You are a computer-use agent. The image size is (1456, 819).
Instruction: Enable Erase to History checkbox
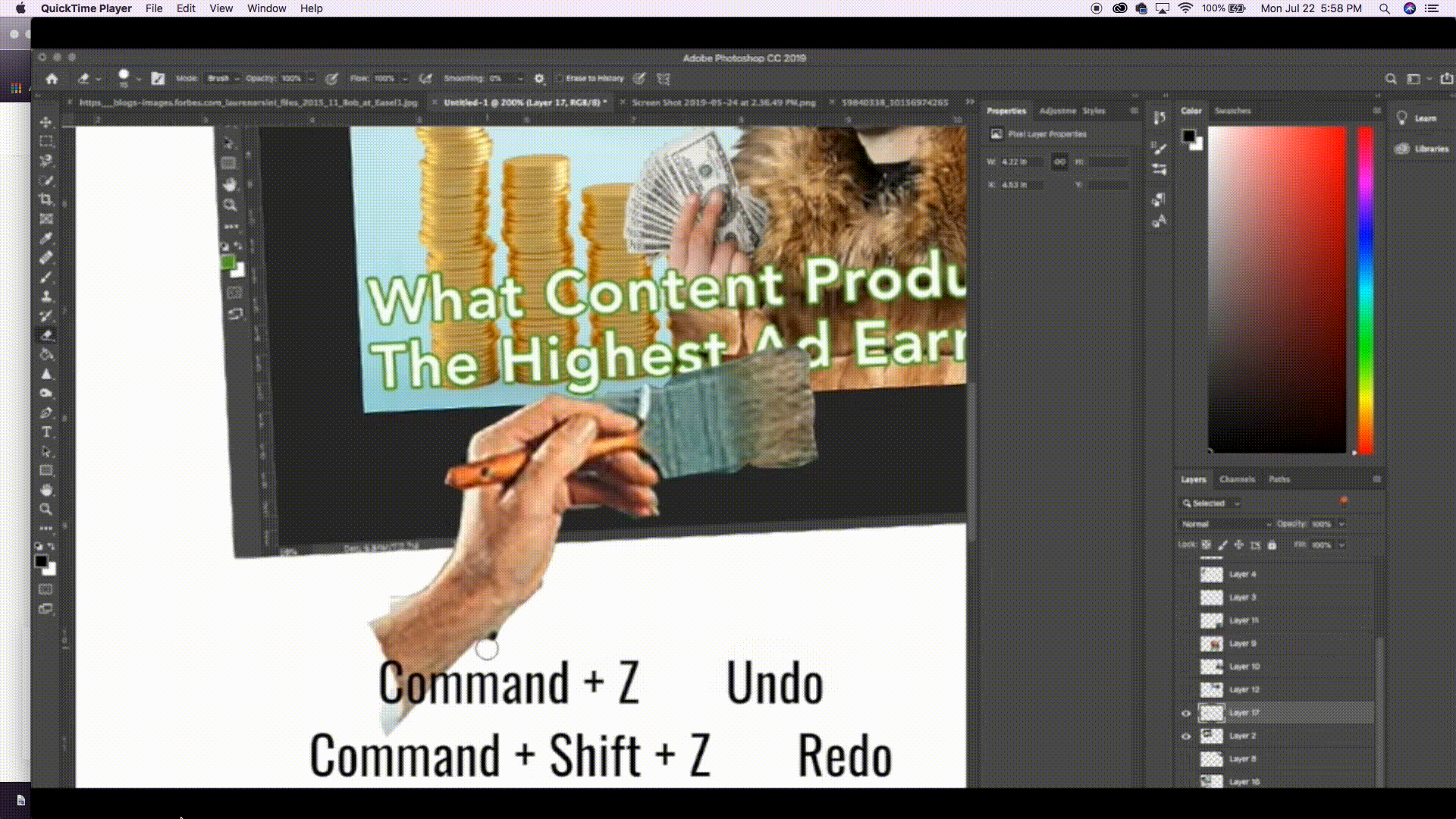[x=560, y=78]
